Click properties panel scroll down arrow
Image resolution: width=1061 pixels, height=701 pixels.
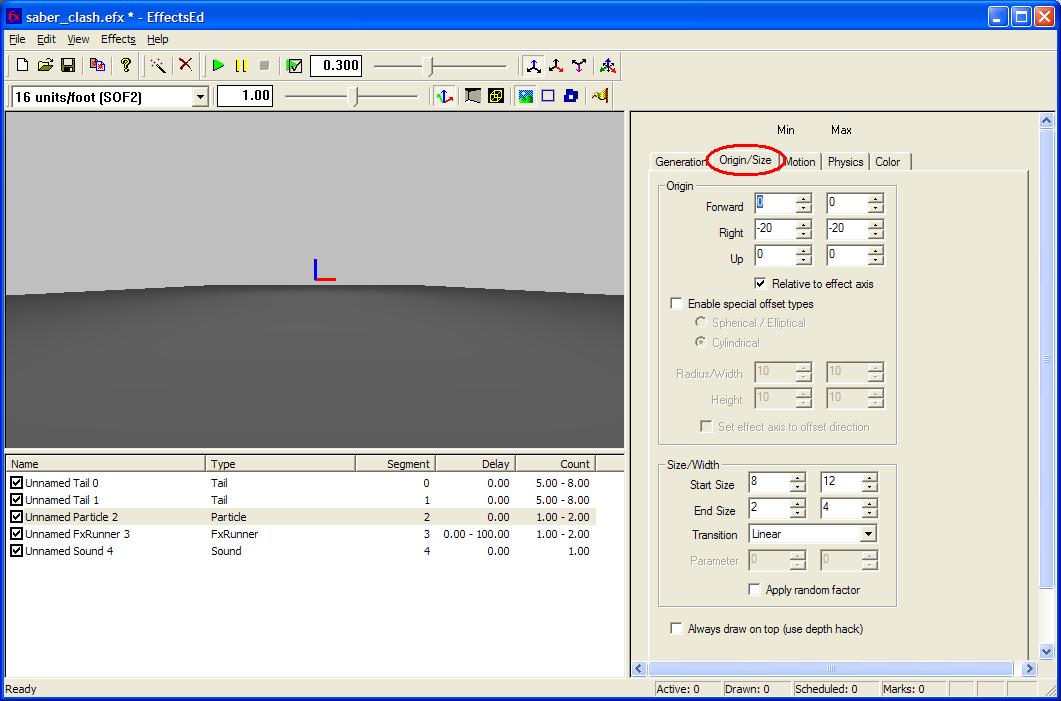click(x=1047, y=652)
